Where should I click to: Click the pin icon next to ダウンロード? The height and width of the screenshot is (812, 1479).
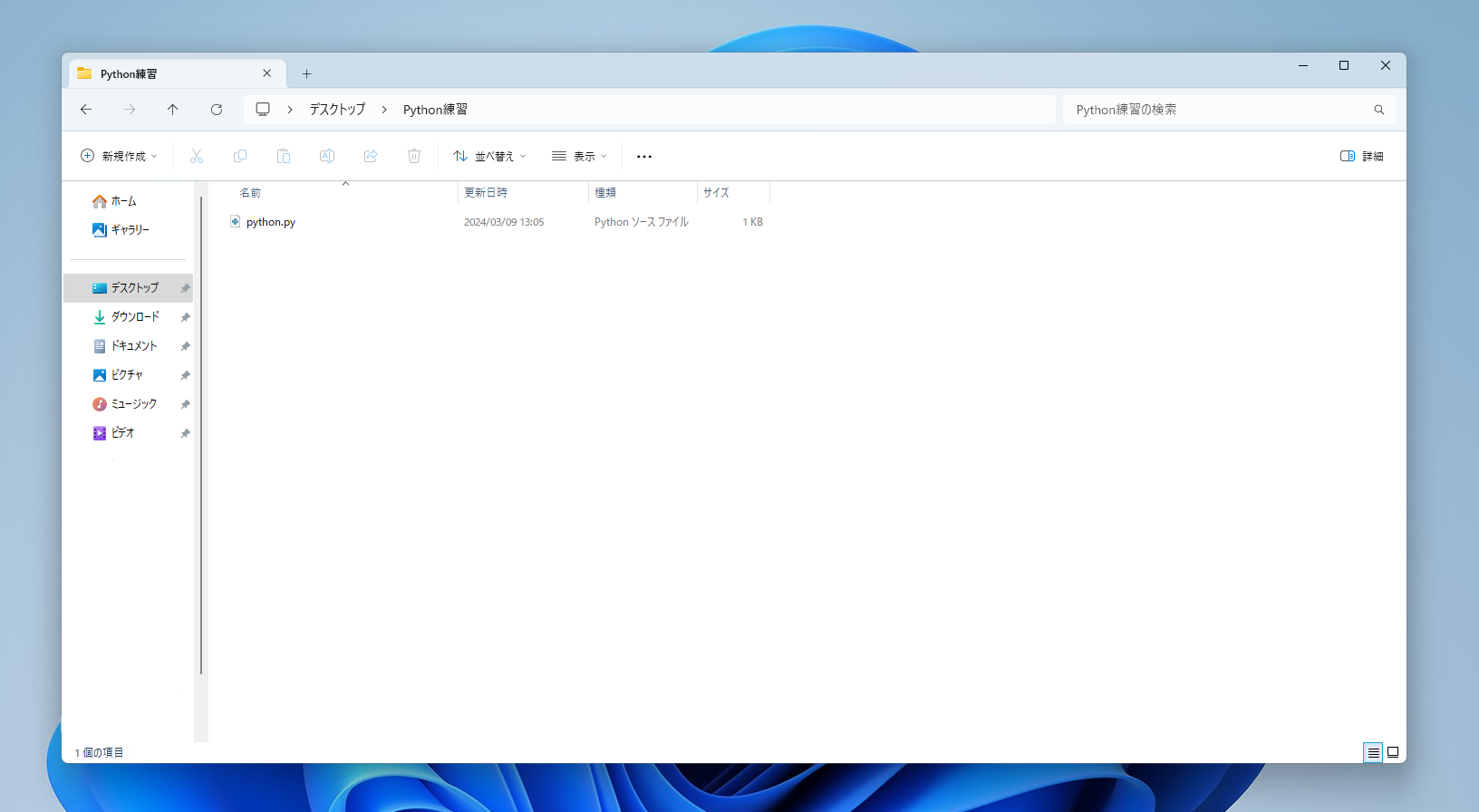click(185, 317)
